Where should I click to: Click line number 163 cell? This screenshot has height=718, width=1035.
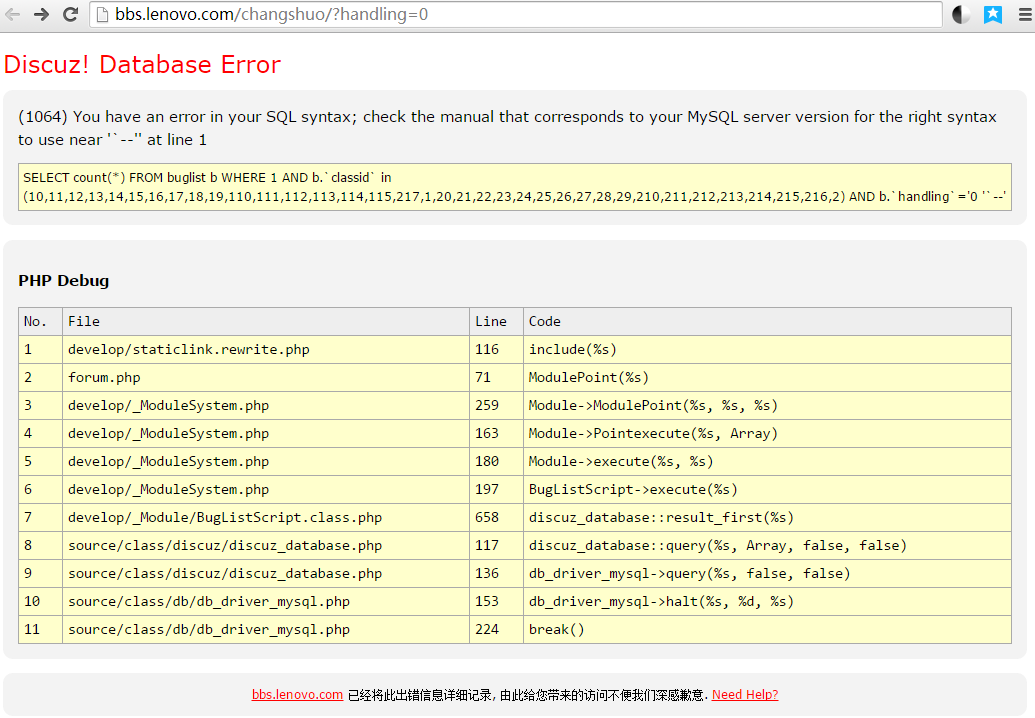(496, 434)
